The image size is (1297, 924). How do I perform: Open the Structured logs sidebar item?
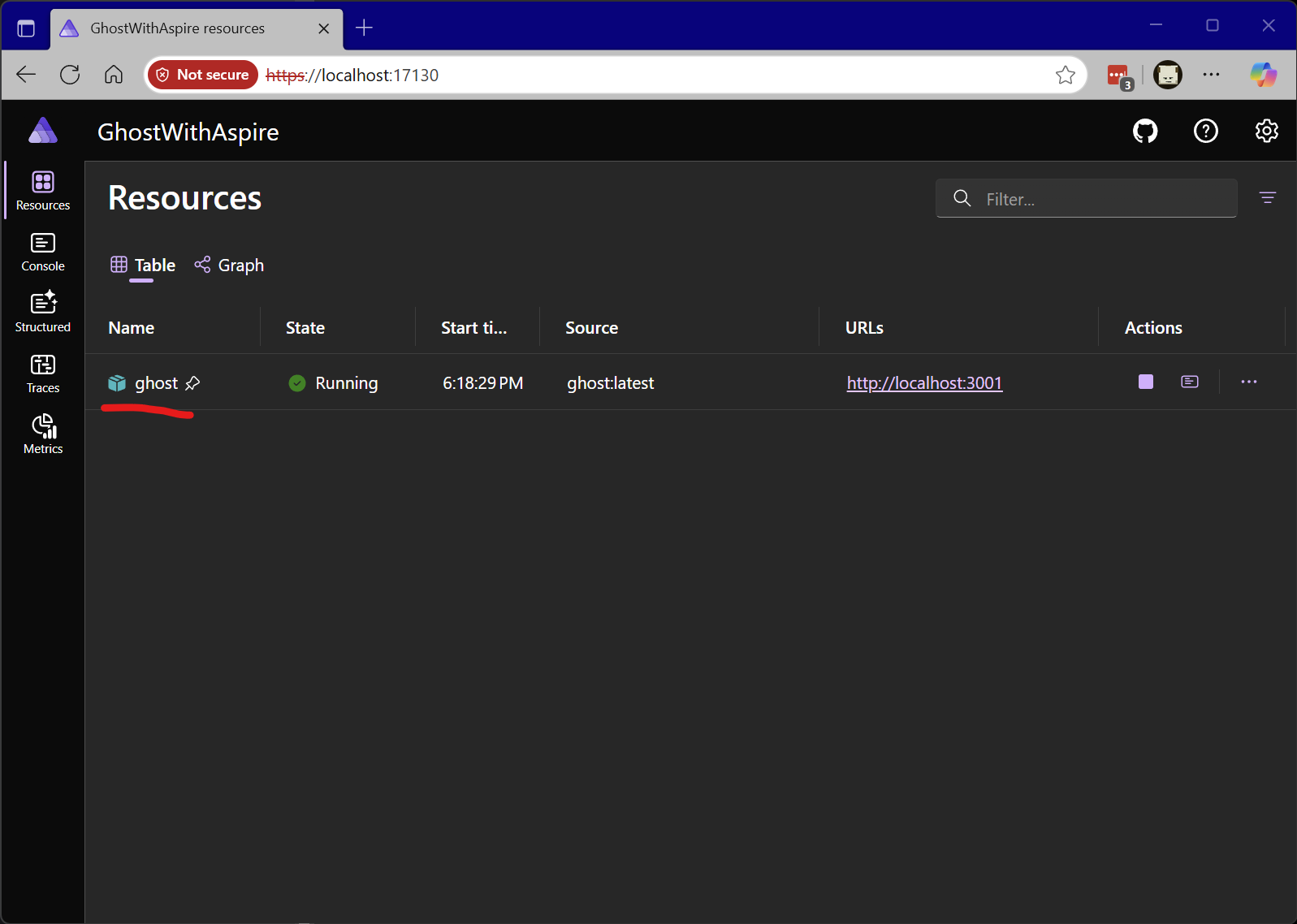click(x=43, y=313)
